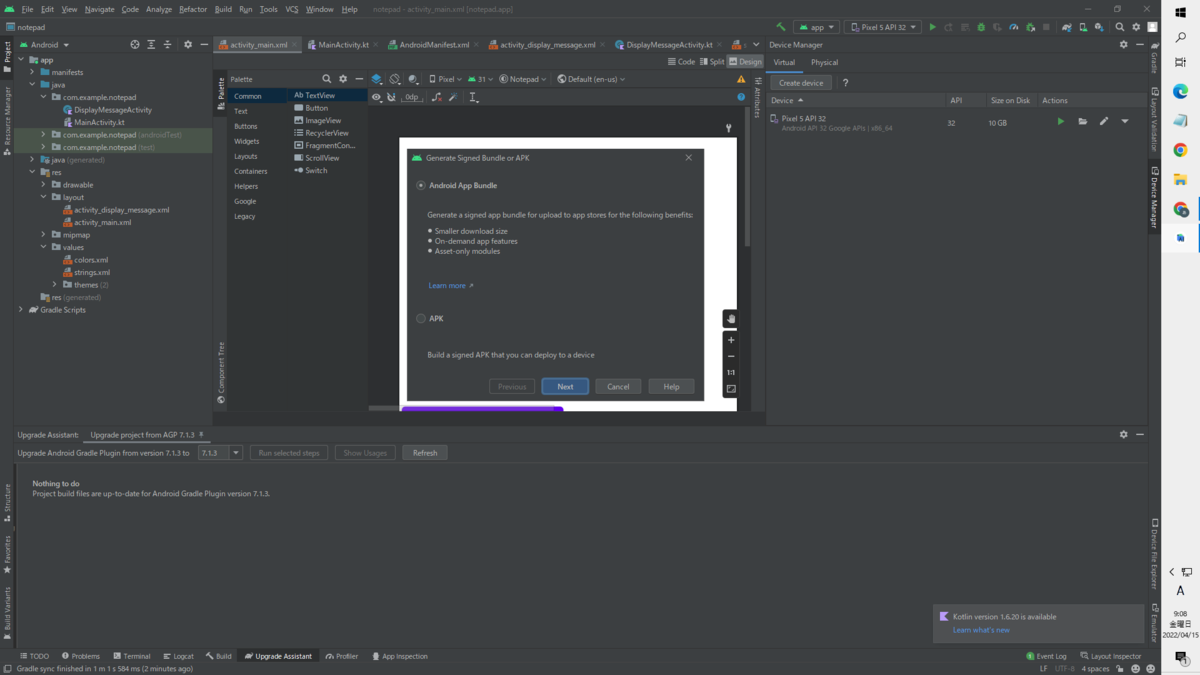Screen dimensions: 1200x675
Task: Open the Pixel device preview dropdown
Action: [x=445, y=79]
